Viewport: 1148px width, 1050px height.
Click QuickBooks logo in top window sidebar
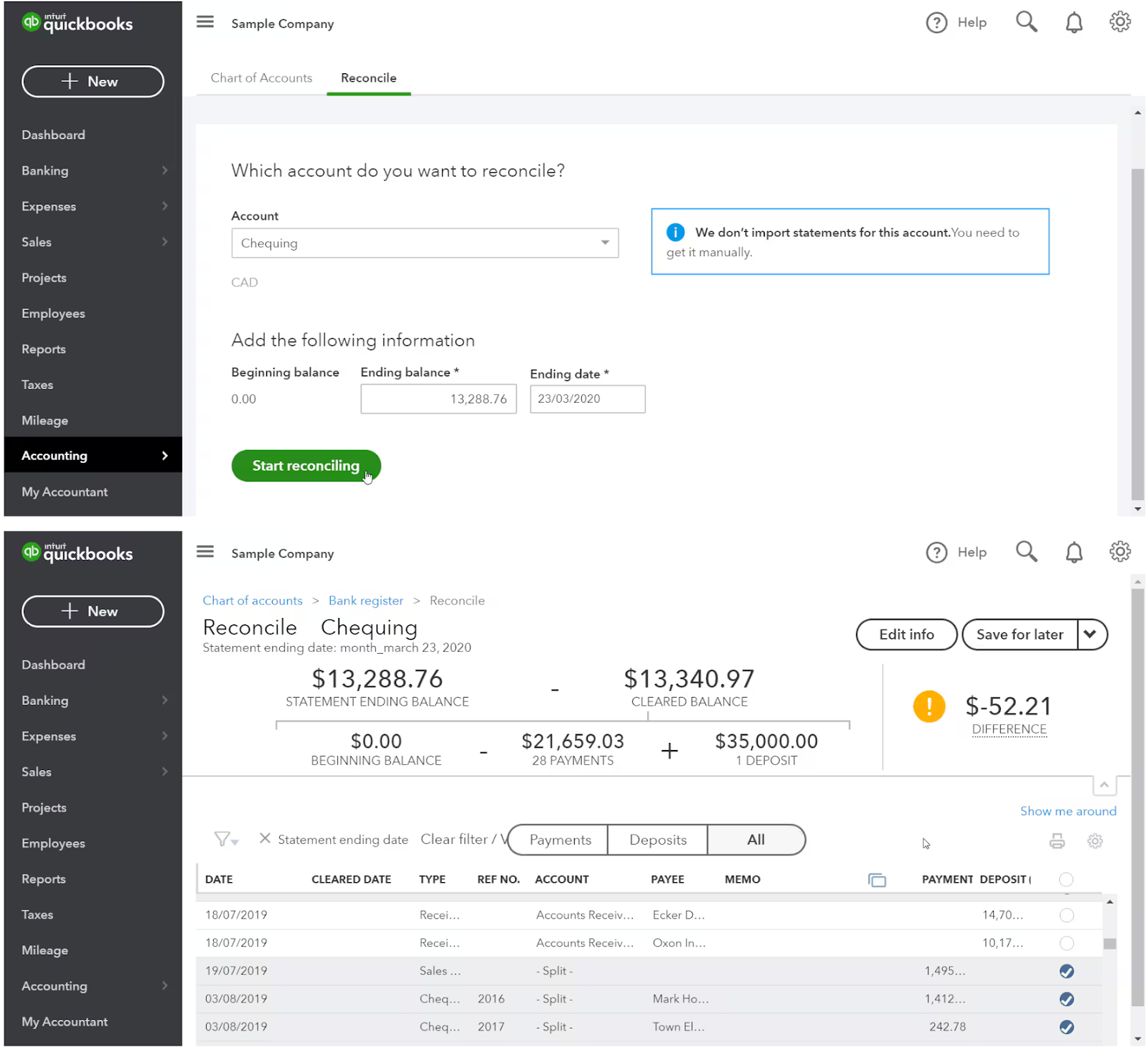pyautogui.click(x=77, y=23)
